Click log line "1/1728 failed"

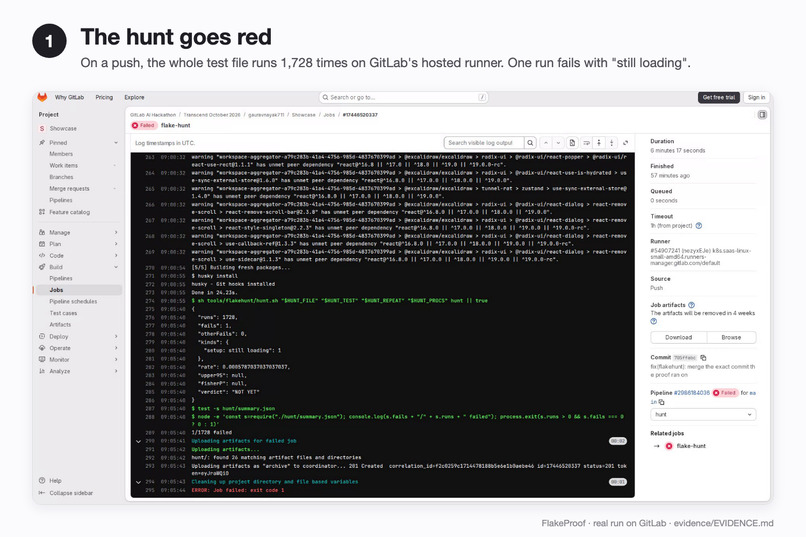point(211,433)
